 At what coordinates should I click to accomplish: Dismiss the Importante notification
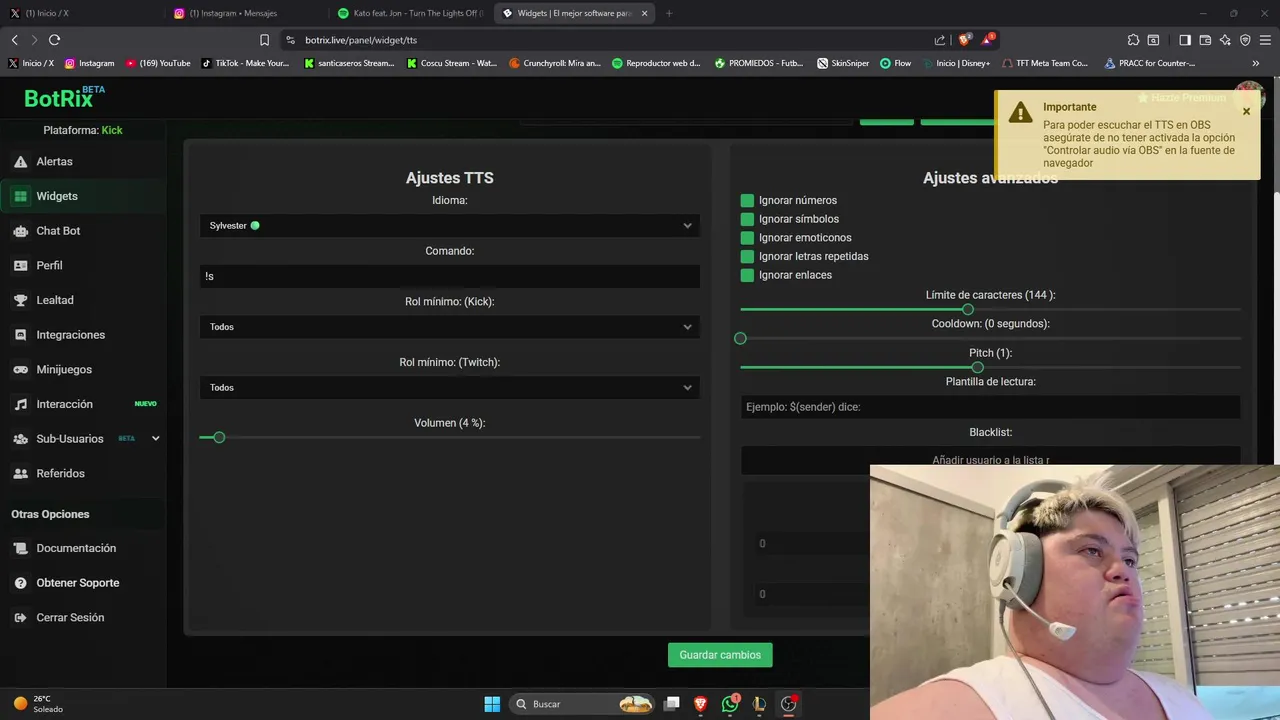(1246, 111)
